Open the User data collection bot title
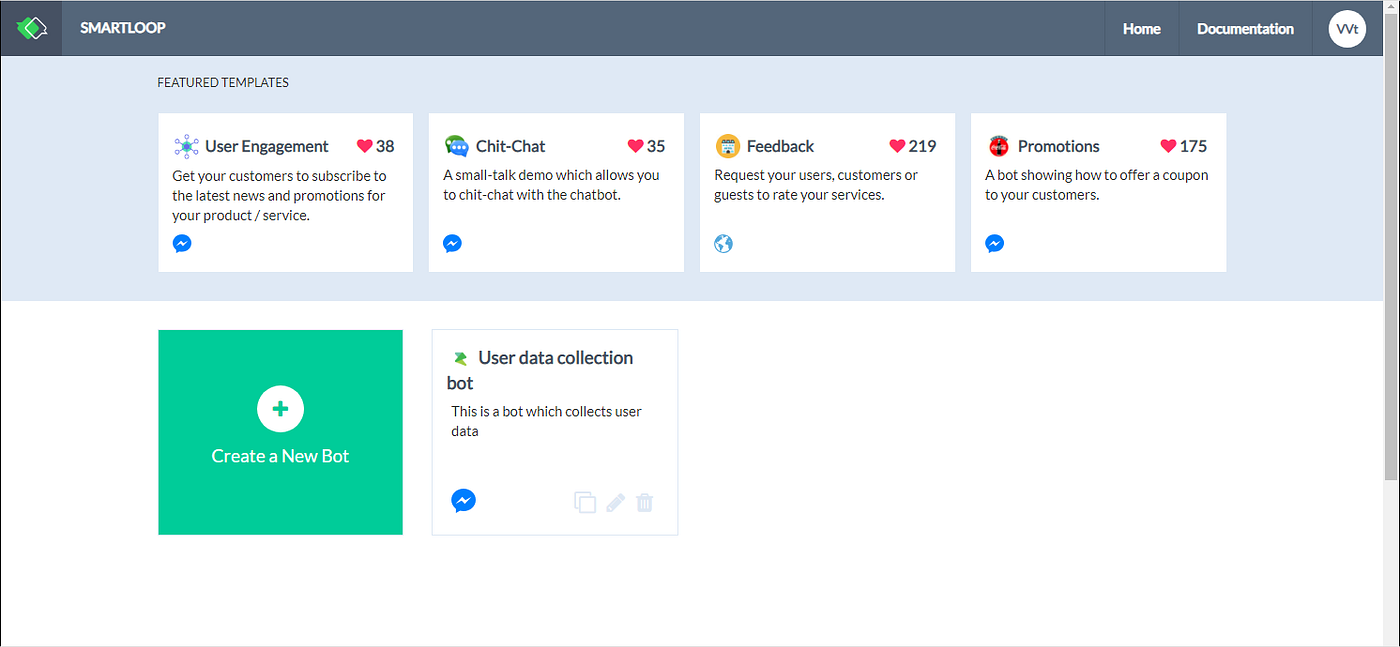 click(x=540, y=370)
